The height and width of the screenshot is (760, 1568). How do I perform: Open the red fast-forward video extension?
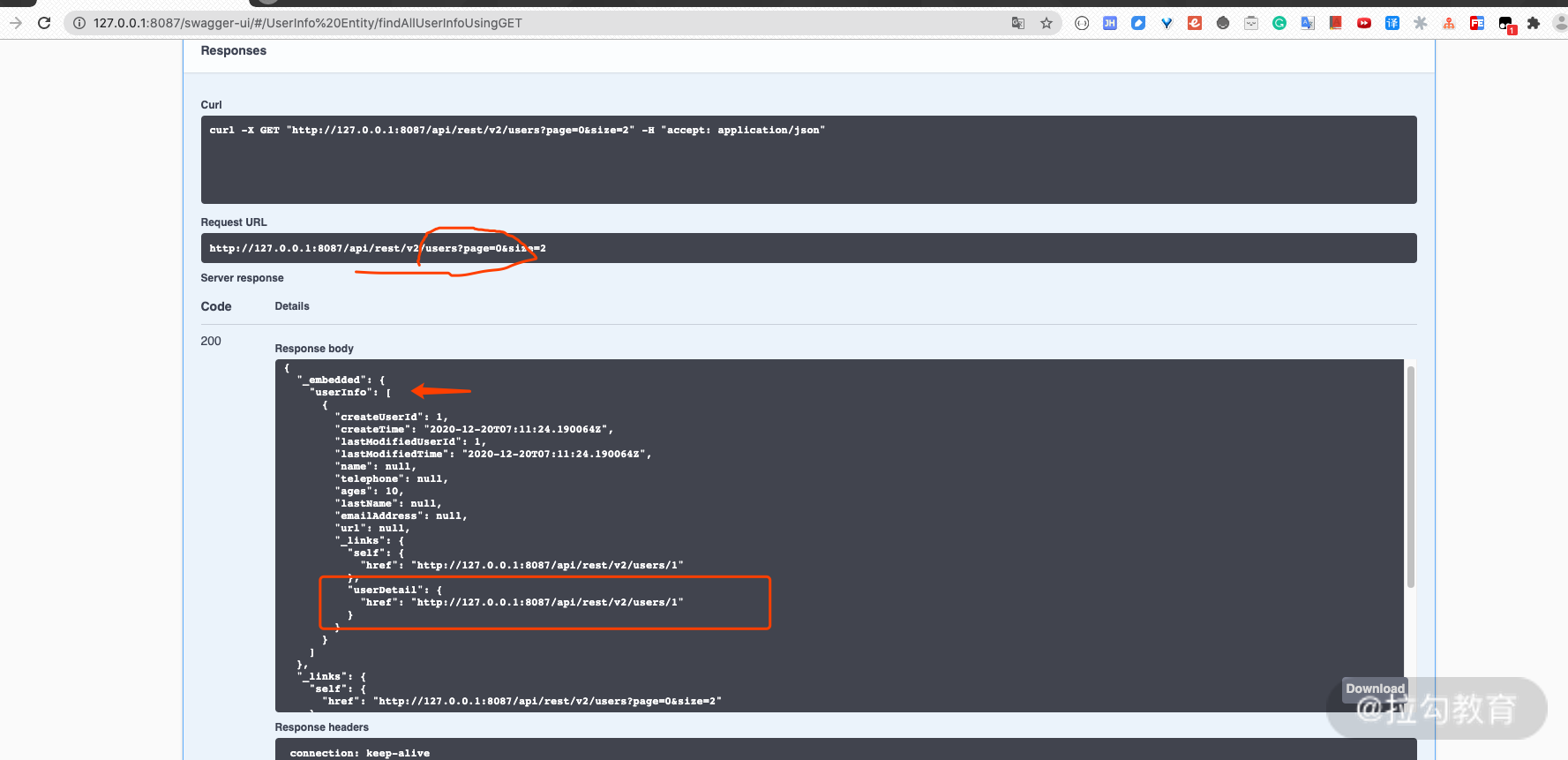pyautogui.click(x=1364, y=23)
